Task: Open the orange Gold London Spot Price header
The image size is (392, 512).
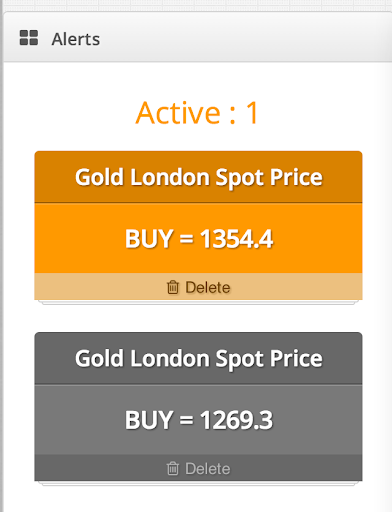Action: coord(198,177)
